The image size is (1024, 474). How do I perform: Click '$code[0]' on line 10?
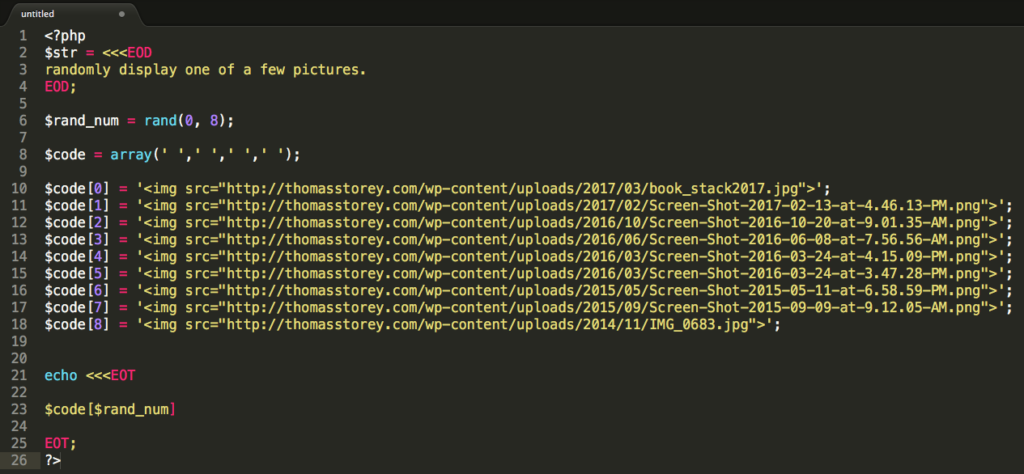tap(78, 189)
